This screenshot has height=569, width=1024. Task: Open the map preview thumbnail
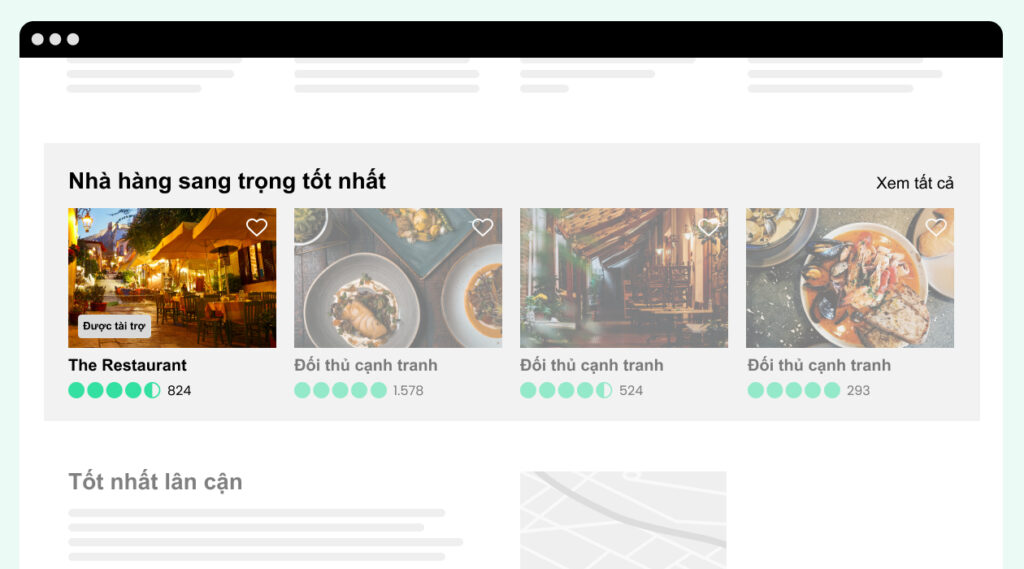point(623,520)
